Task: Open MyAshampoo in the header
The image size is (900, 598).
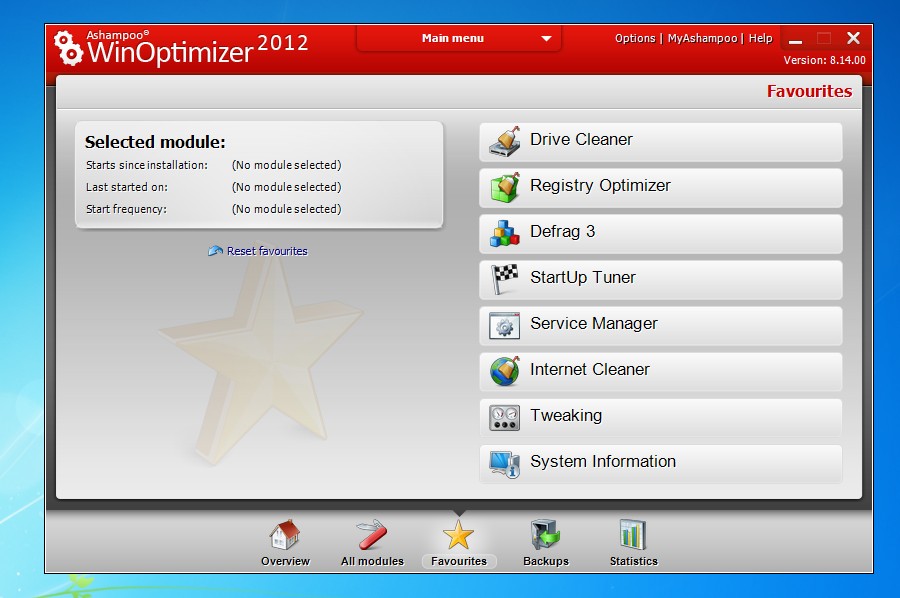Action: point(702,38)
